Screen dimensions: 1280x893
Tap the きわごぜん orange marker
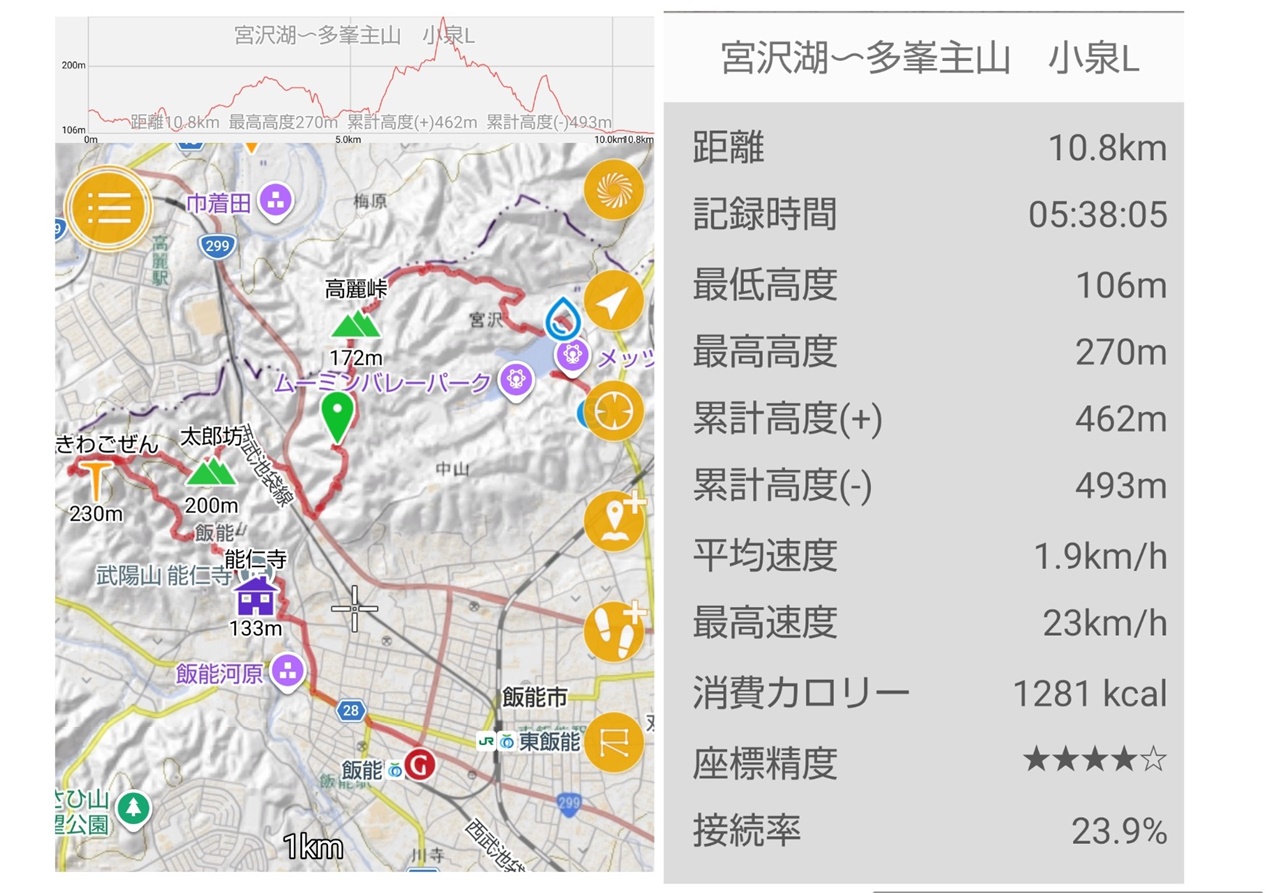tap(96, 480)
